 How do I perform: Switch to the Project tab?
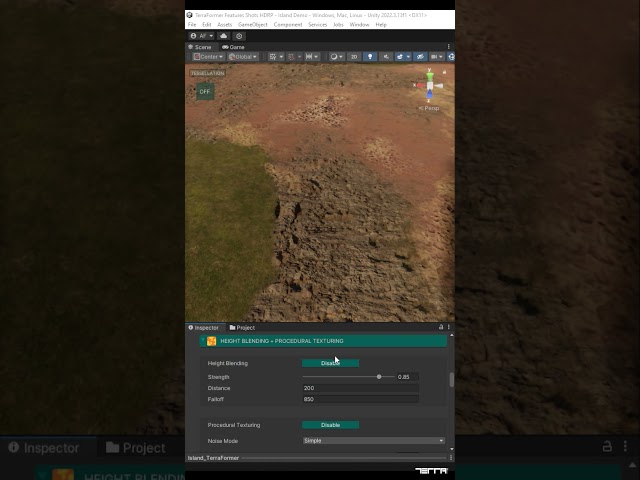(242, 327)
